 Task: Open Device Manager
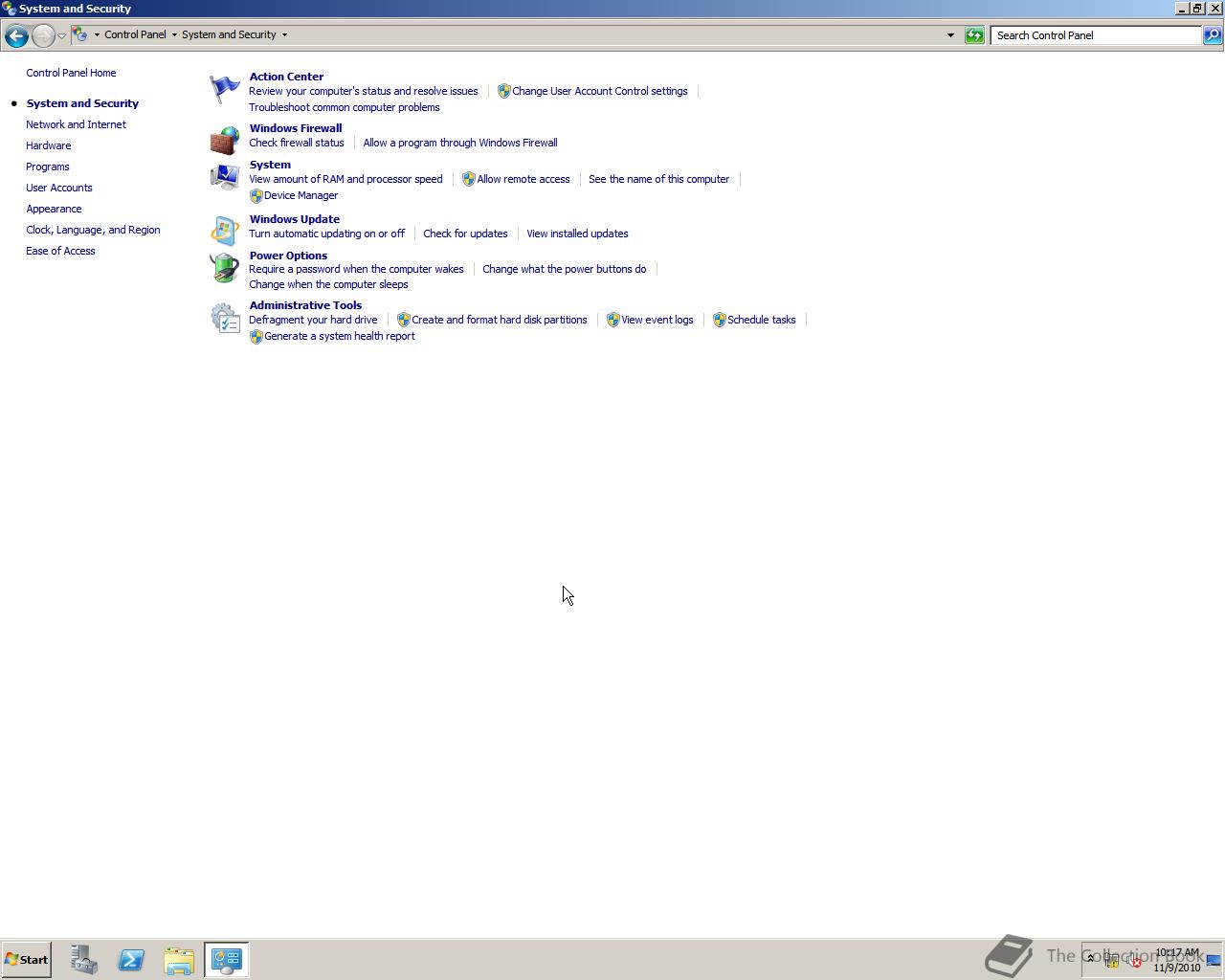pos(301,195)
